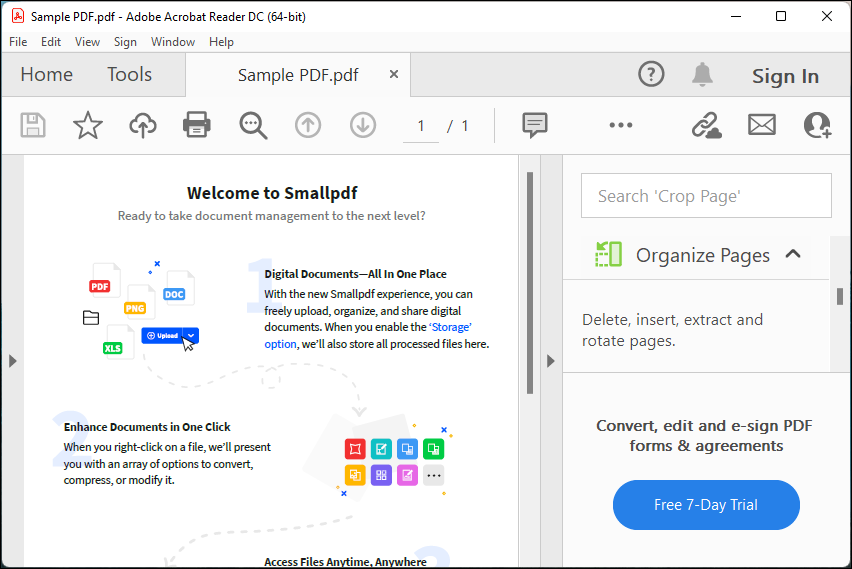Open the find text magnifier icon
The height and width of the screenshot is (569, 852).
253,126
